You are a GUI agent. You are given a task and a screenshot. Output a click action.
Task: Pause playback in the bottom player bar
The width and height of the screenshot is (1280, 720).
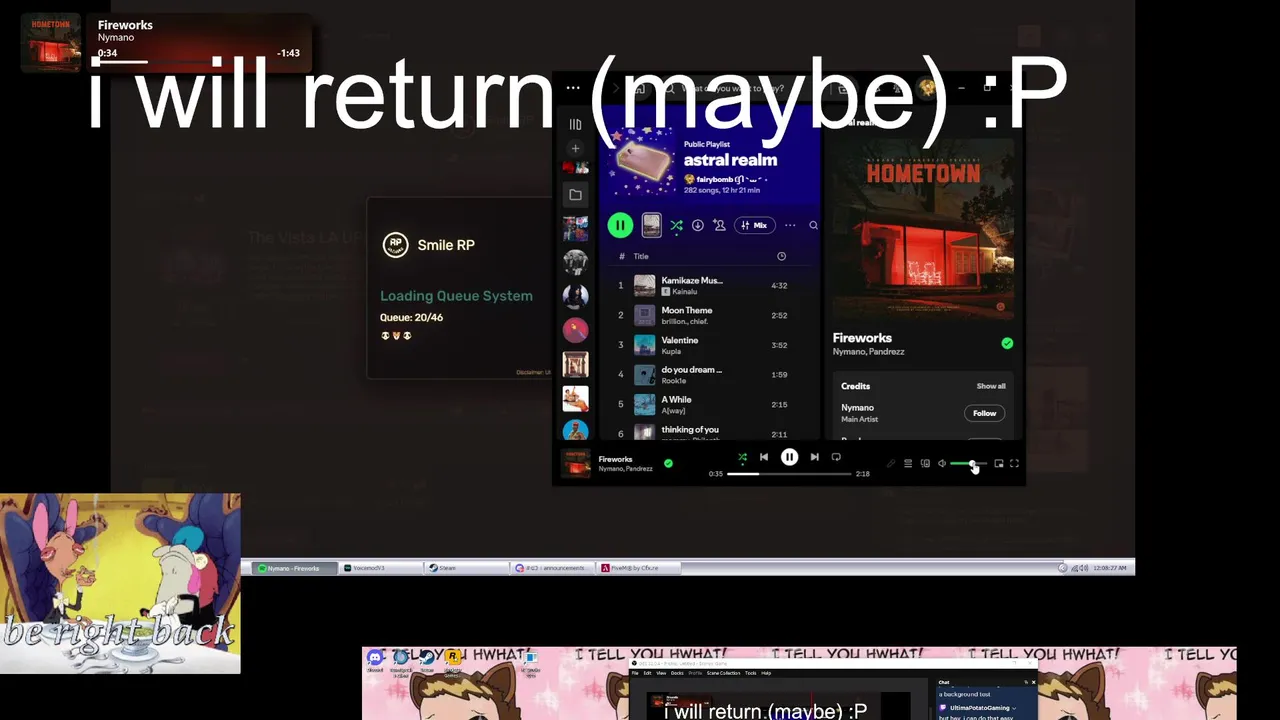point(789,457)
